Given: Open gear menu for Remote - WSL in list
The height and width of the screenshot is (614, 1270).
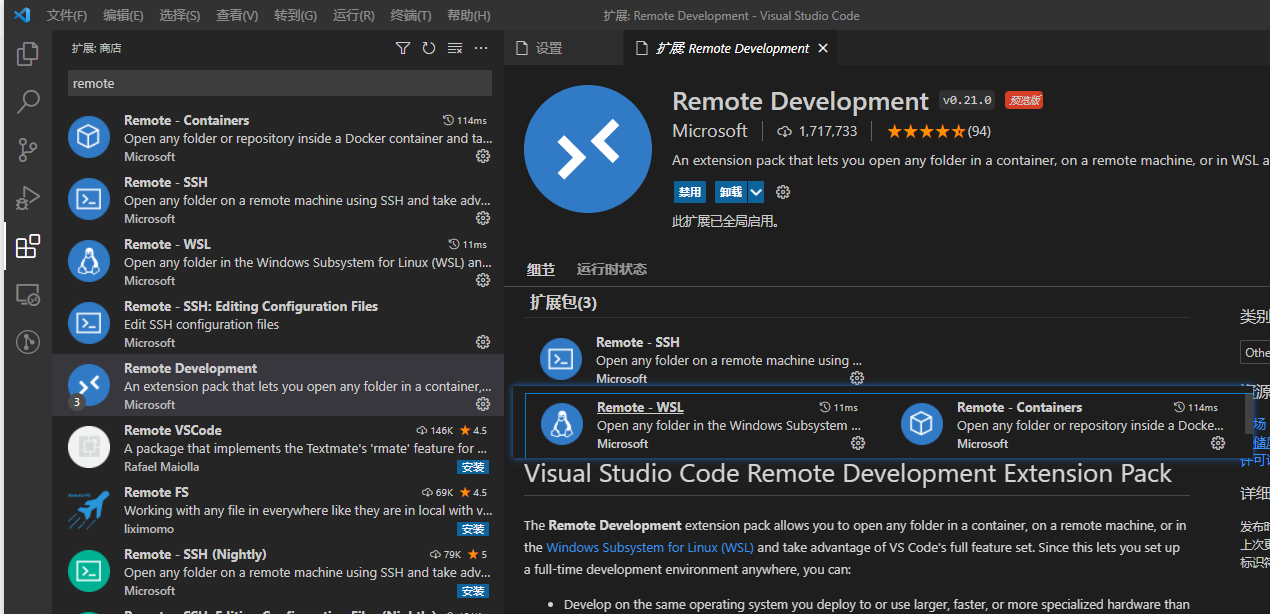Looking at the screenshot, I should pyautogui.click(x=483, y=280).
